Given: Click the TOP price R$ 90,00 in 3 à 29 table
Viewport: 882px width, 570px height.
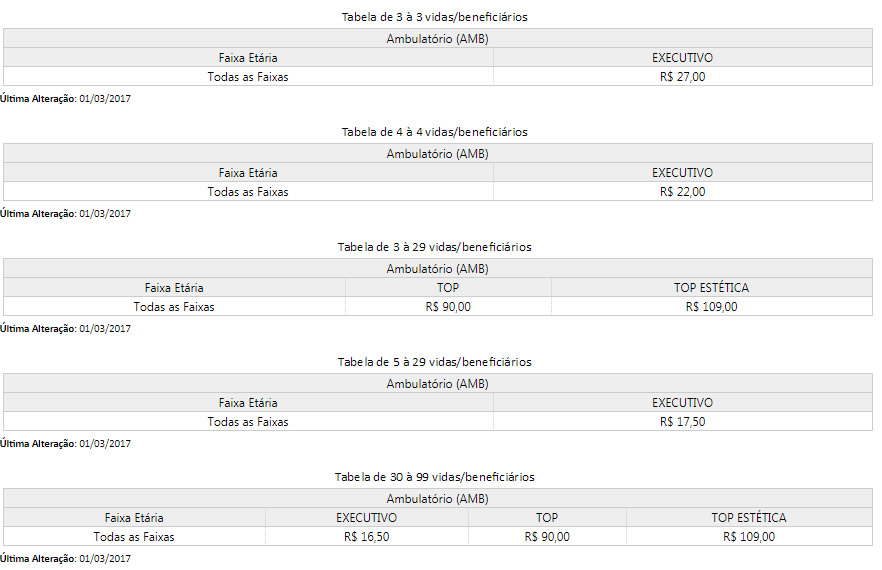Looking at the screenshot, I should [x=448, y=307].
